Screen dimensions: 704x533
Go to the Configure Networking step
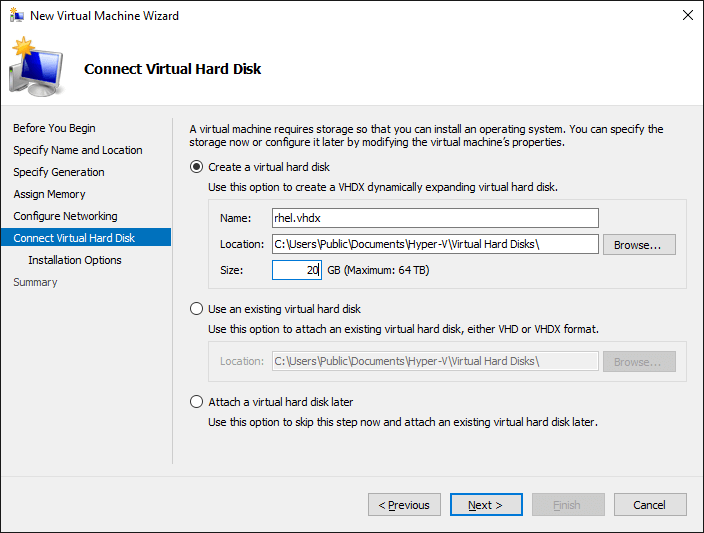click(66, 216)
